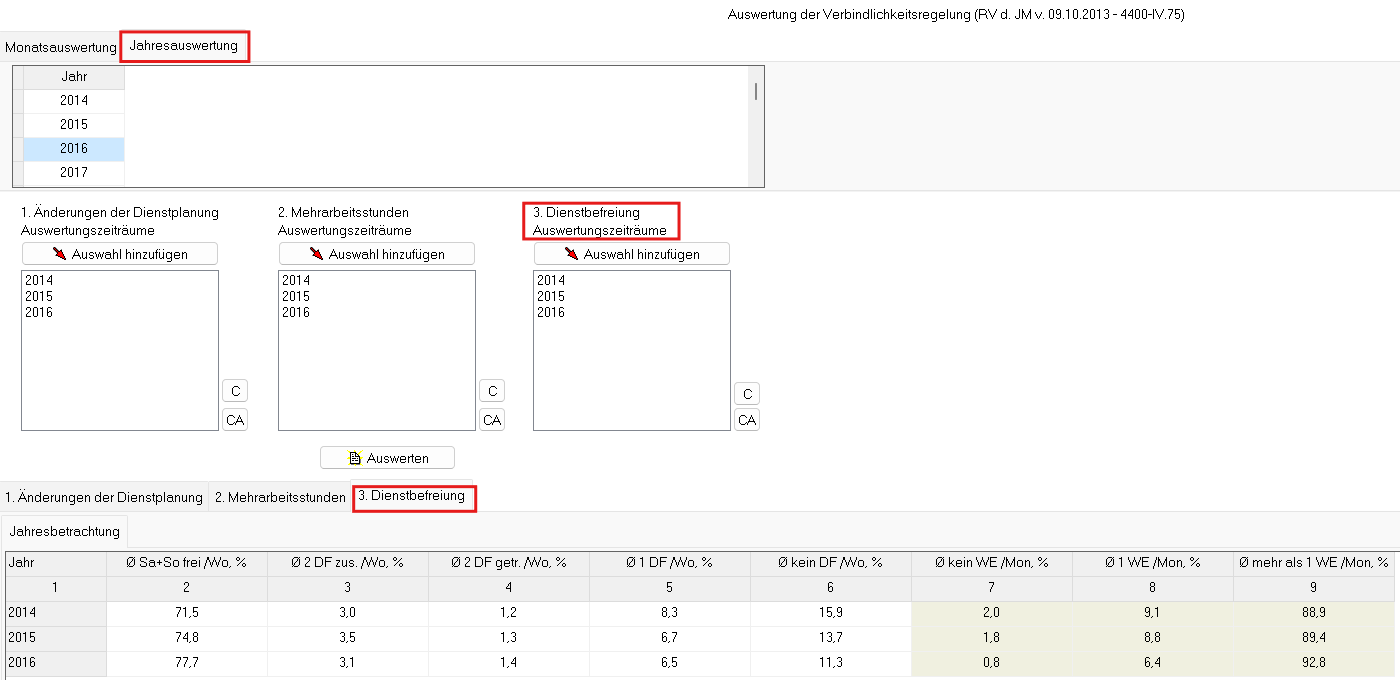
Task: Click the C button beside the Mehrarbeitsstunden list
Action: pos(492,391)
